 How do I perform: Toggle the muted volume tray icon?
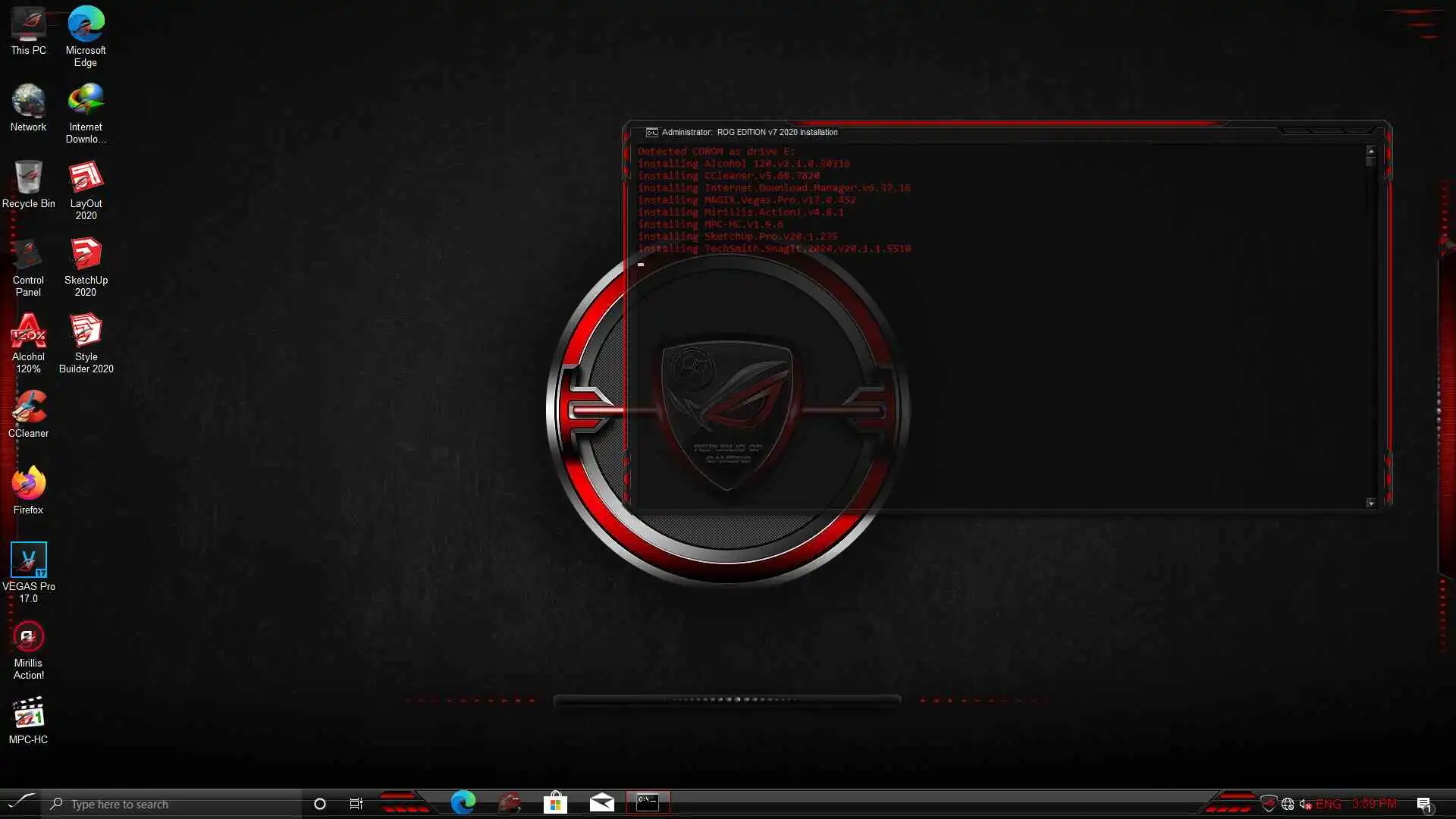point(1305,804)
